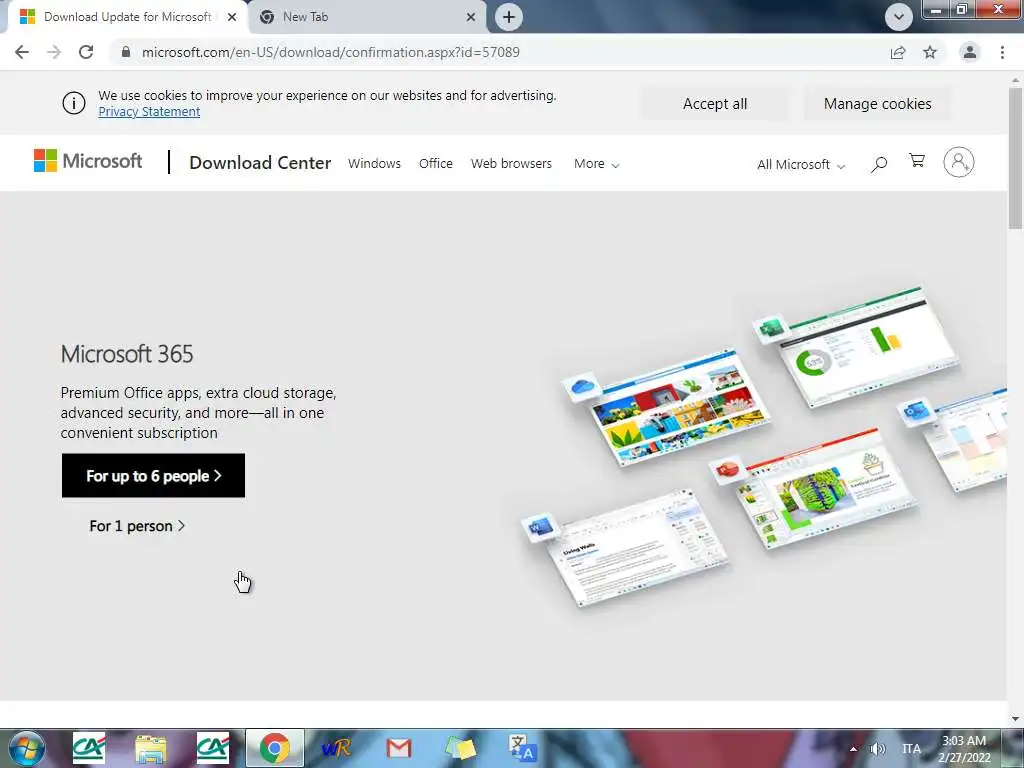This screenshot has height=768, width=1024.
Task: Click the PowerPoint app screenshot
Action: coord(826,490)
